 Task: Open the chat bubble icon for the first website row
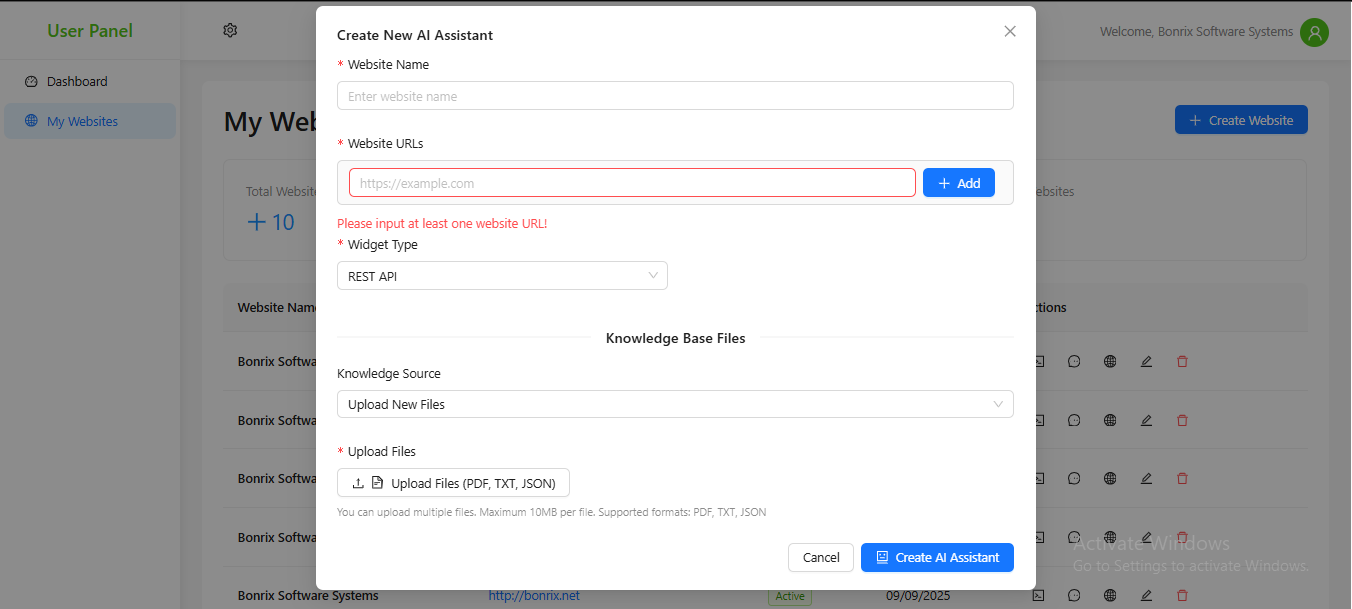pyautogui.click(x=1074, y=361)
